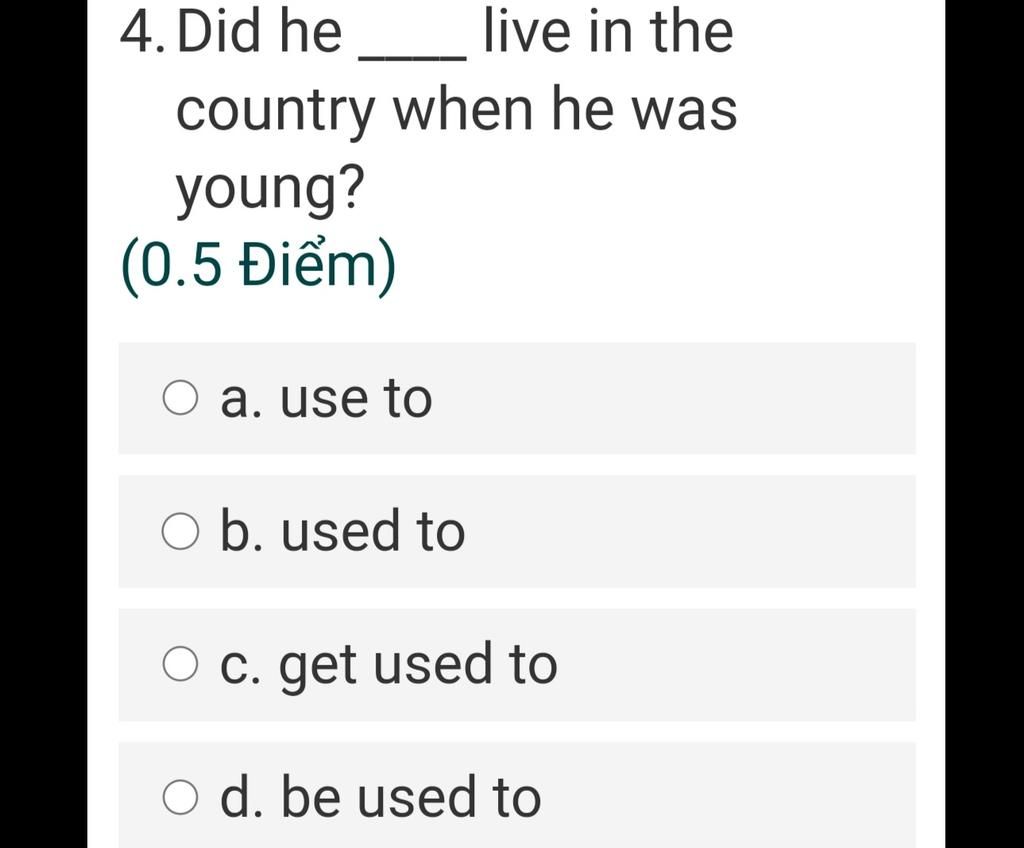Click blank gray space in option d row
Image resolution: width=1024 pixels, height=848 pixels.
click(728, 798)
